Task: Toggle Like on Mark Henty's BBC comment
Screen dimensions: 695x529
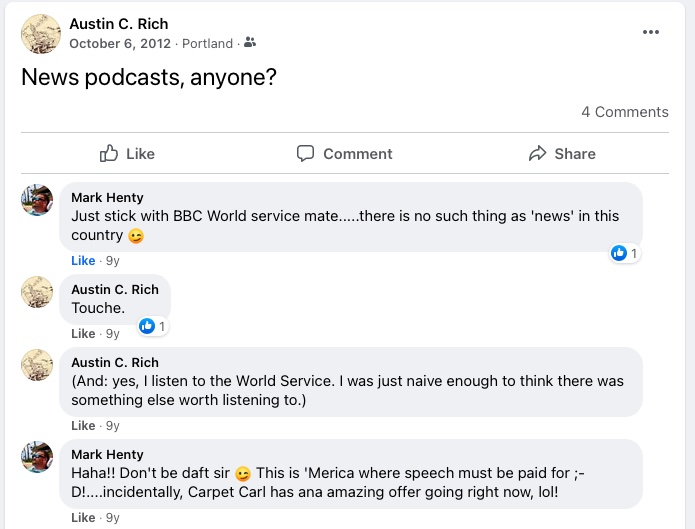Action: click(x=83, y=260)
